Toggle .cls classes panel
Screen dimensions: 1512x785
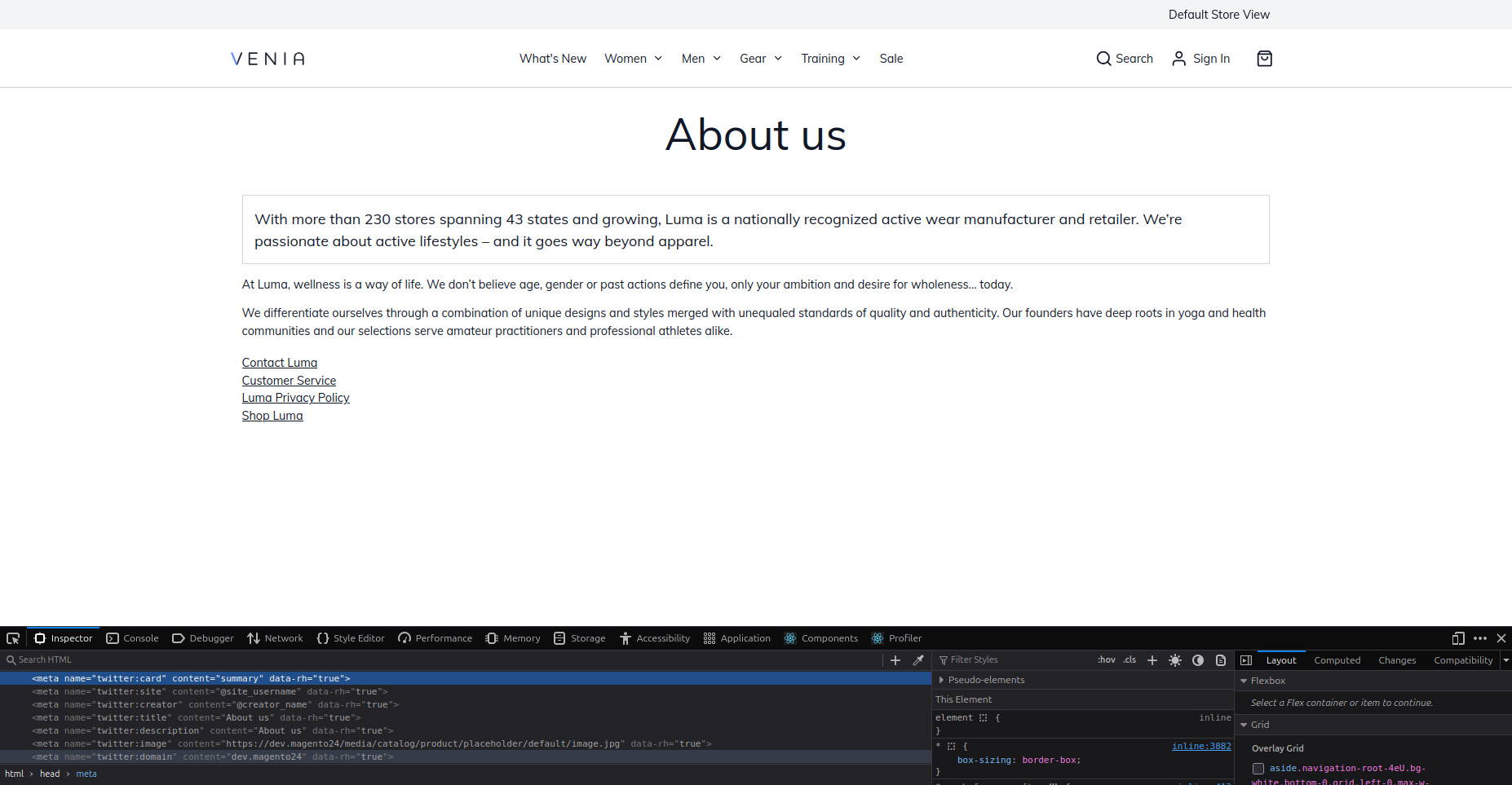click(1130, 660)
